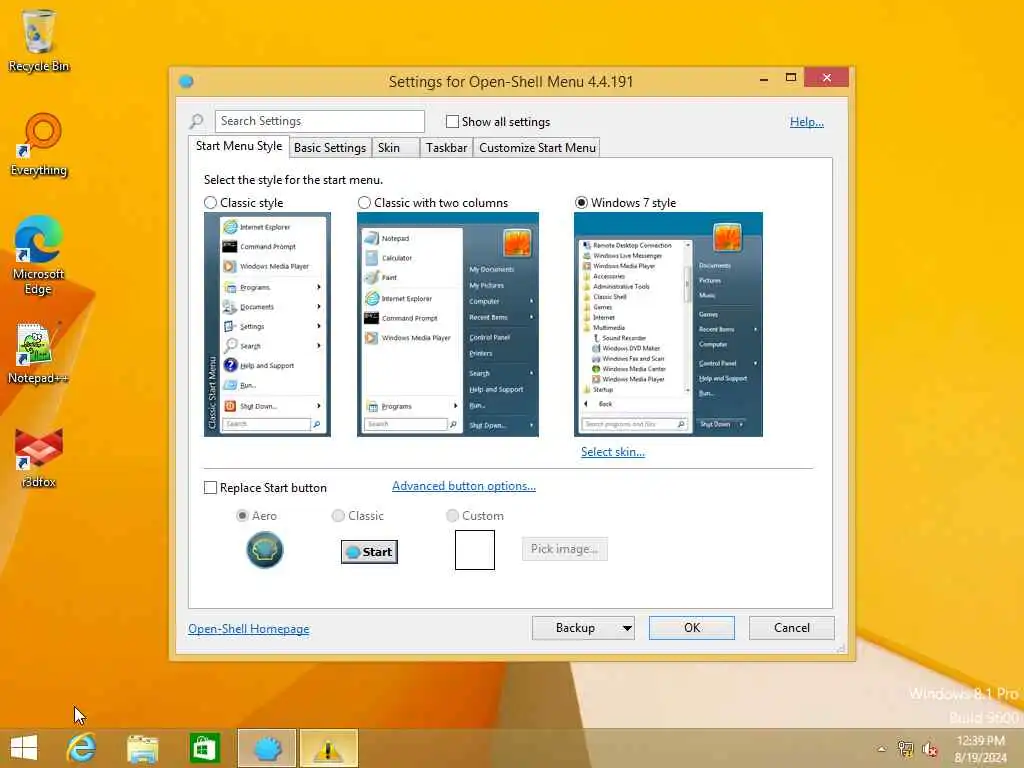Open the Skin tab
Screen dimensions: 1024x768
pyautogui.click(x=395, y=148)
